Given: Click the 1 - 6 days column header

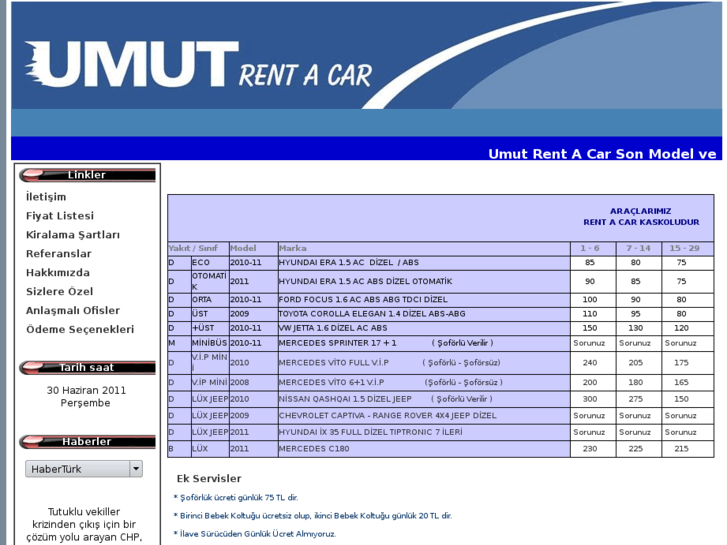Looking at the screenshot, I should click(593, 248).
